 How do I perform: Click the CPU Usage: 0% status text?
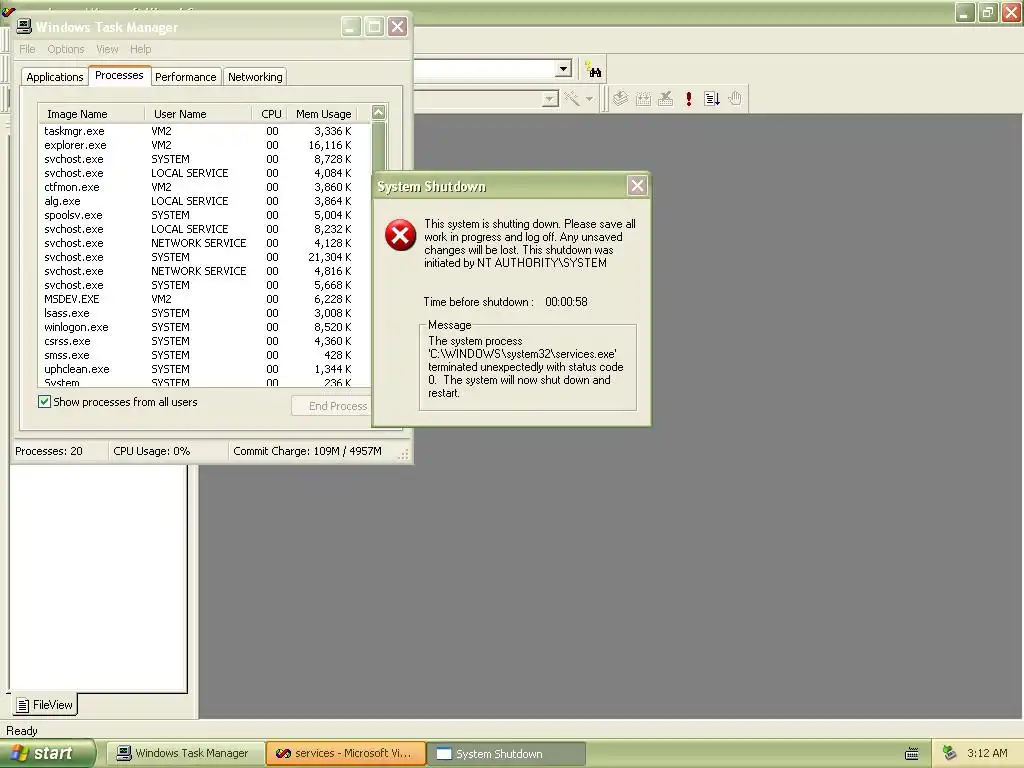click(152, 451)
